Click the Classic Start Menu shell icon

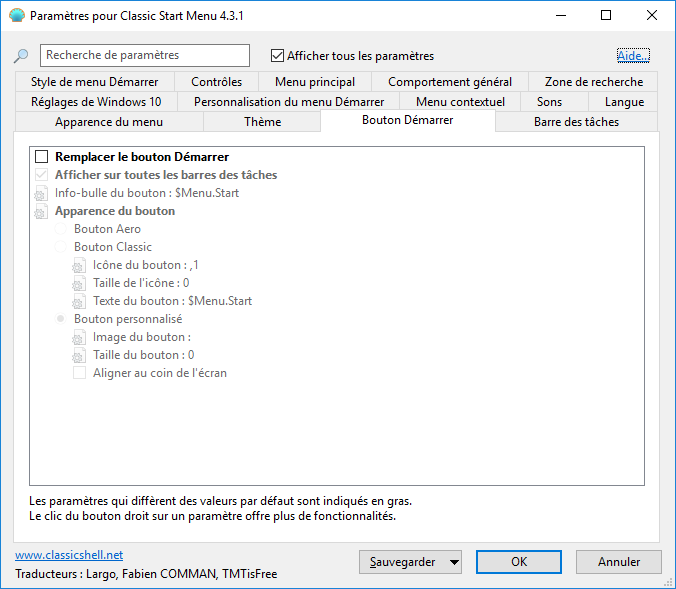[16, 16]
